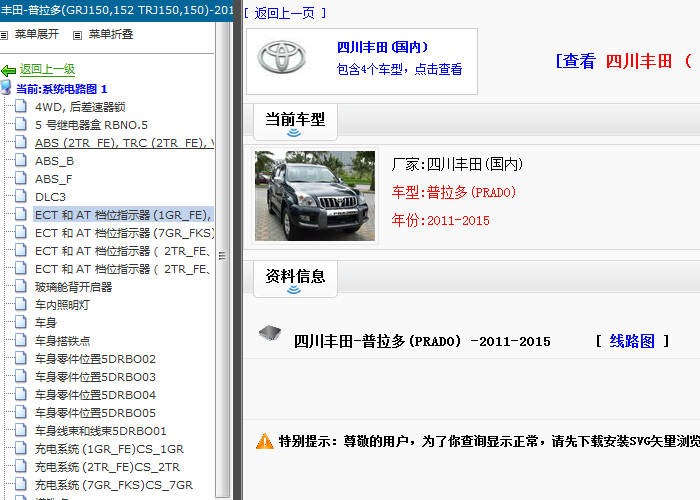Image resolution: width=700 pixels, height=500 pixels.
Task: Click the panel splitter grip handle
Action: click(x=222, y=256)
